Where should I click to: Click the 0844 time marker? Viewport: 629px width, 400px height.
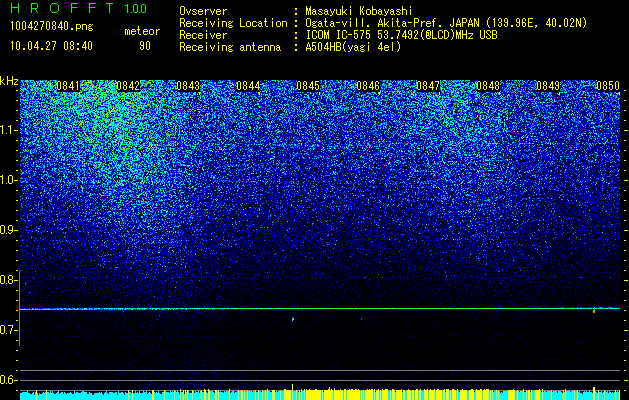coord(248,86)
